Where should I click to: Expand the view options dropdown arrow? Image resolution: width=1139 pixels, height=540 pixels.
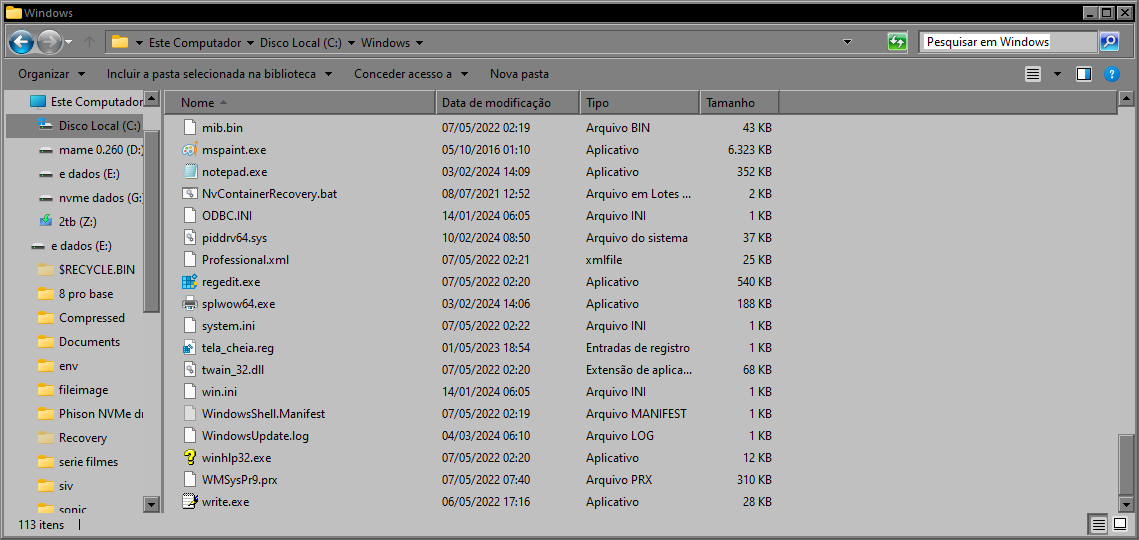pos(1057,74)
